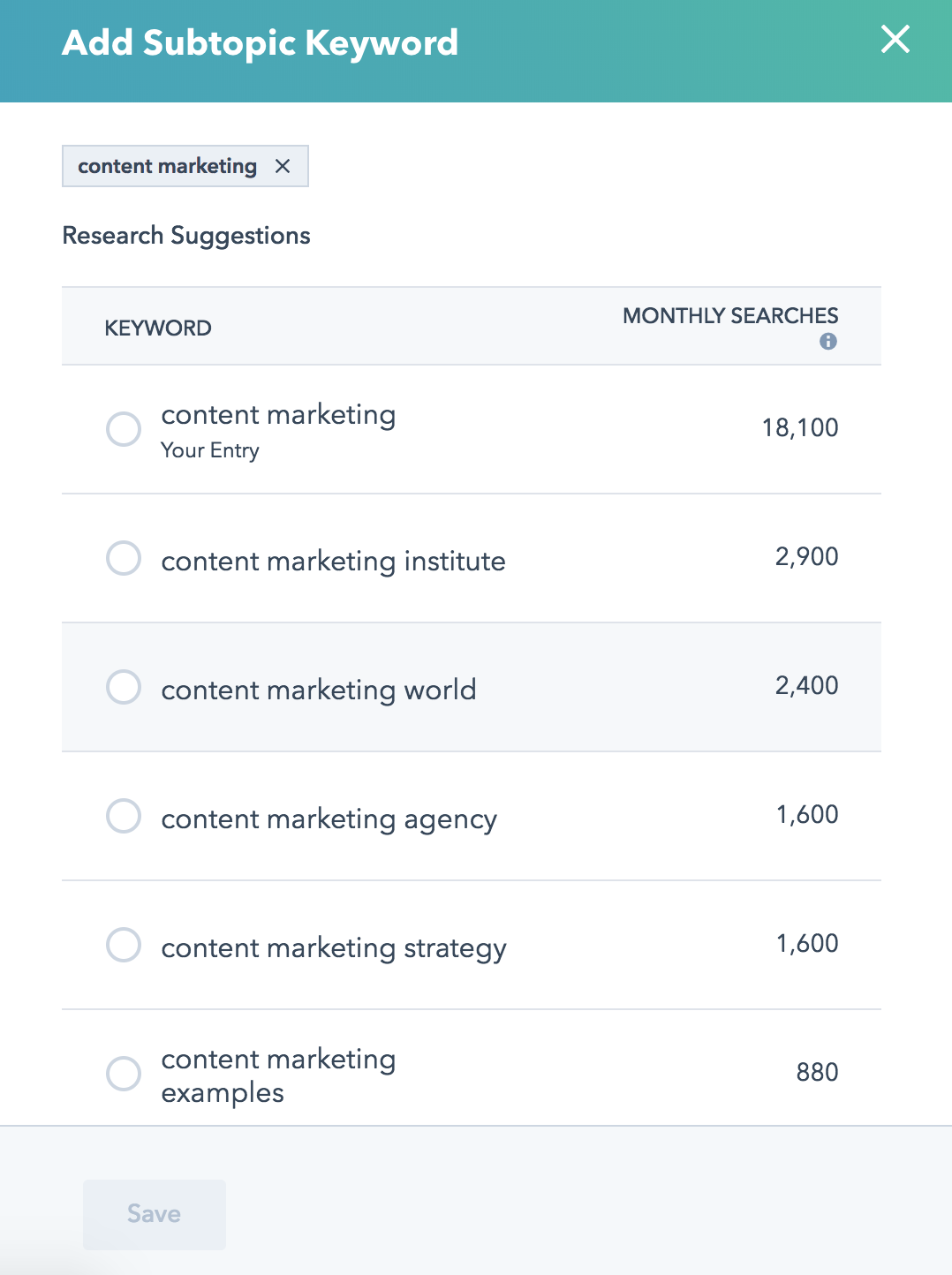Choose the content marketing world radio button
Screen dimensions: 952x1275
pos(124,687)
